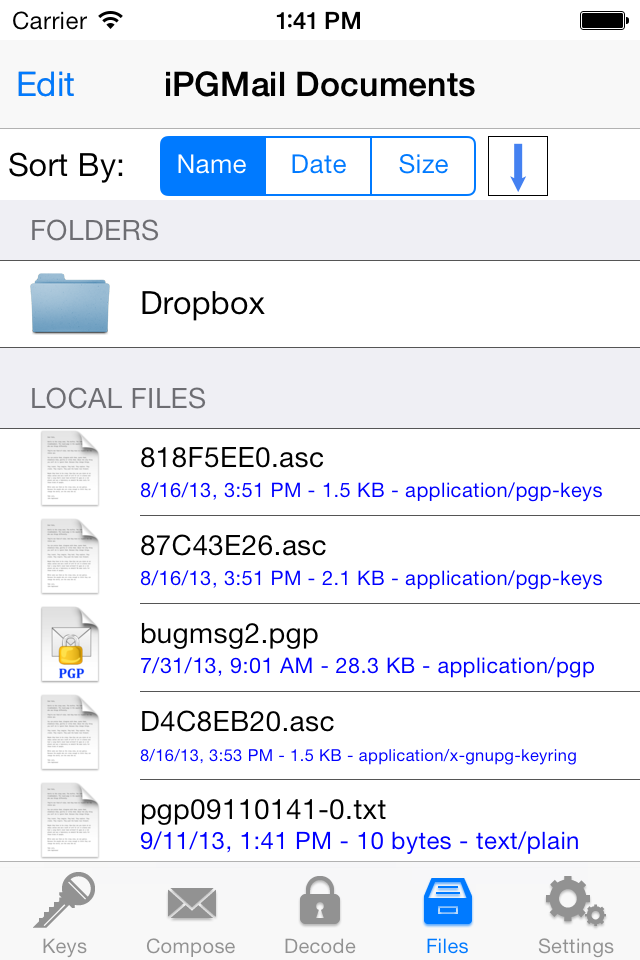
Task: Tap the pgp09110141-0.txt document icon
Action: click(x=70, y=822)
